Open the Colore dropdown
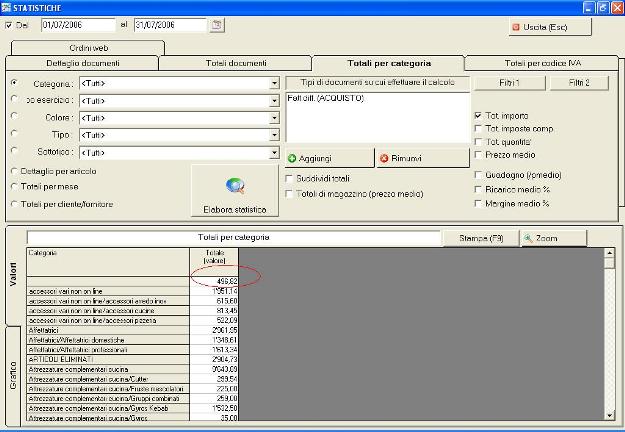625x432 pixels. pyautogui.click(x=274, y=118)
